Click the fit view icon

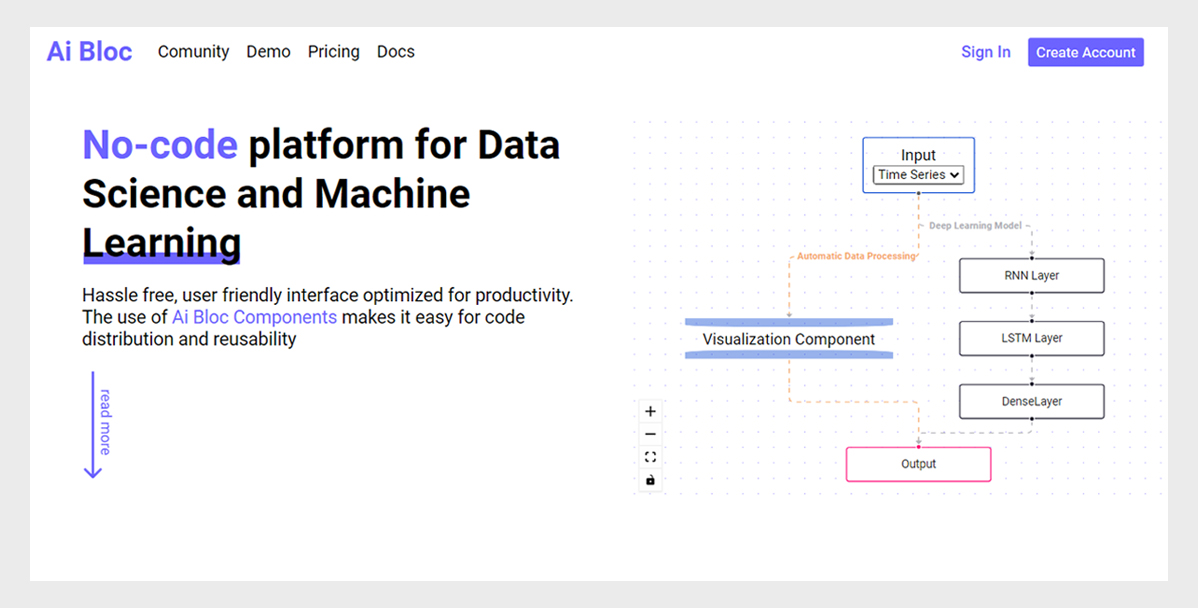[650, 457]
